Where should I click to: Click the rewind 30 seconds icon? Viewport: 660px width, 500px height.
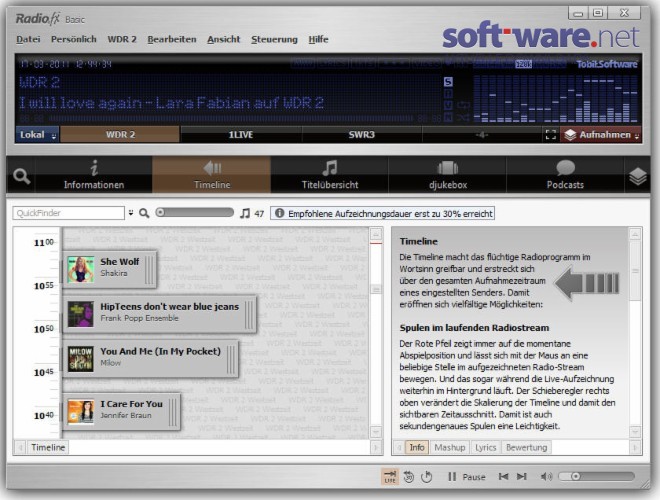coord(408,476)
